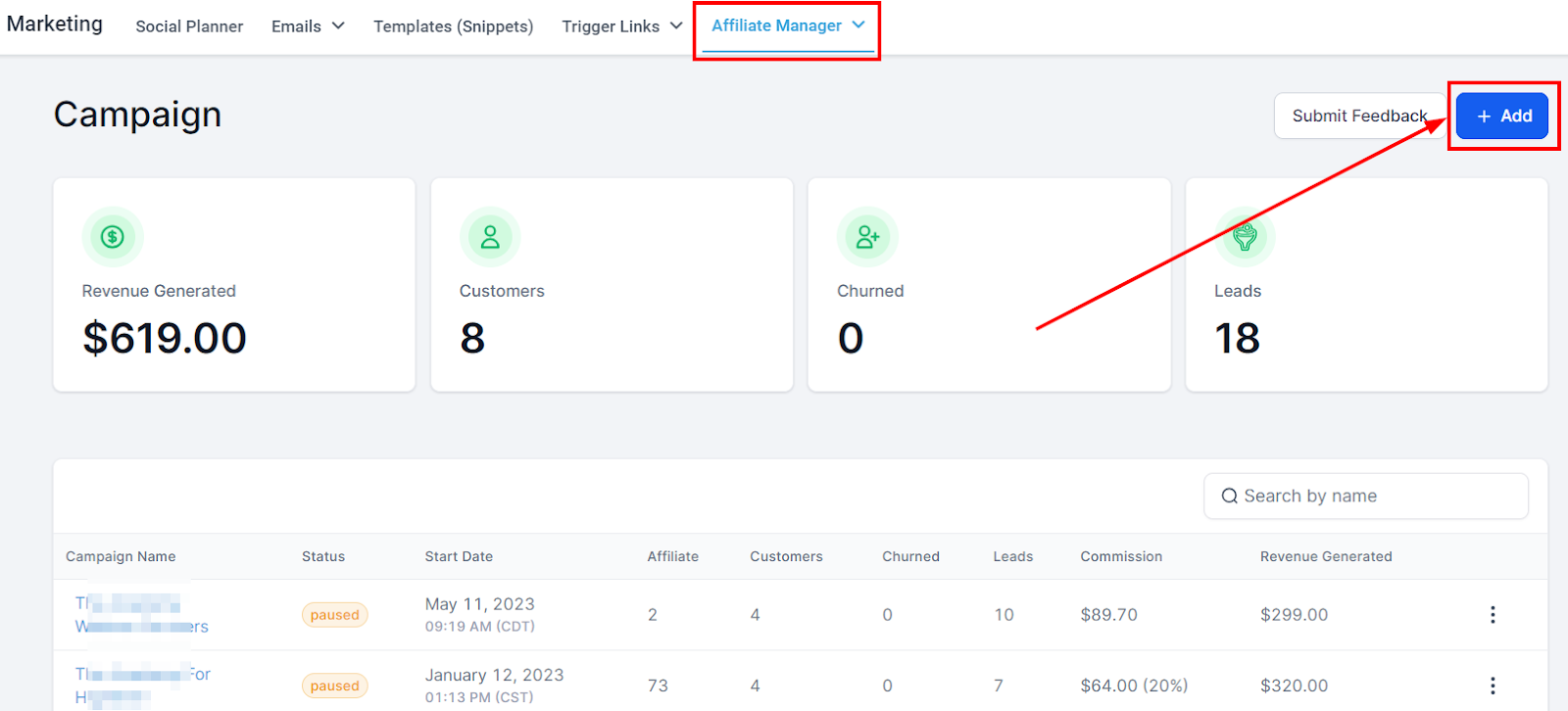The height and width of the screenshot is (711, 1568).
Task: Click the Start Date column header
Action: 459,556
